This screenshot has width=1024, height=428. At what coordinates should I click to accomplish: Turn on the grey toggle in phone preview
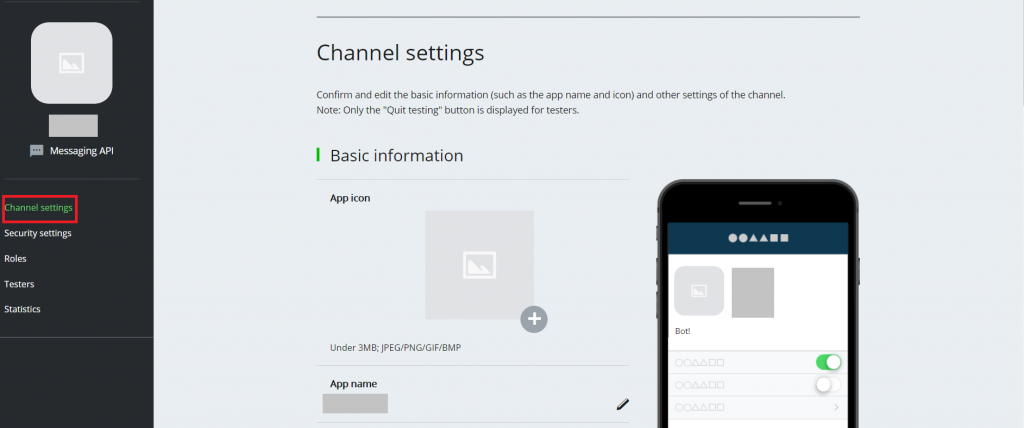tap(828, 385)
